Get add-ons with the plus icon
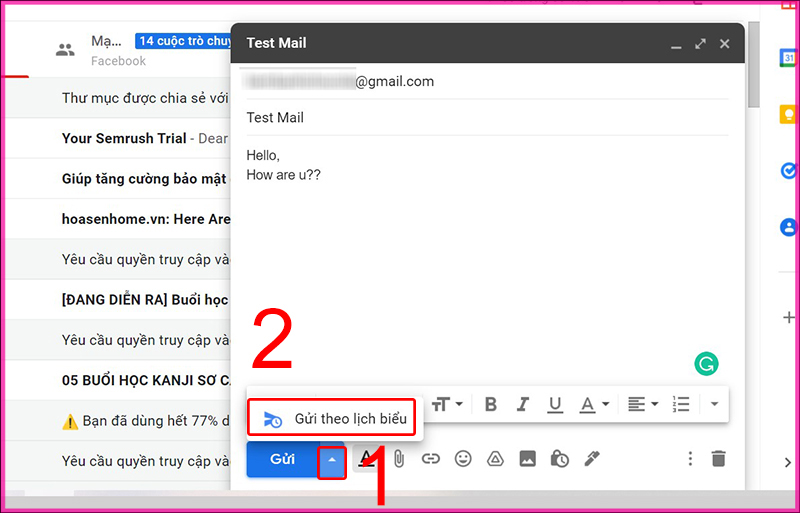The image size is (800, 513). (x=789, y=317)
